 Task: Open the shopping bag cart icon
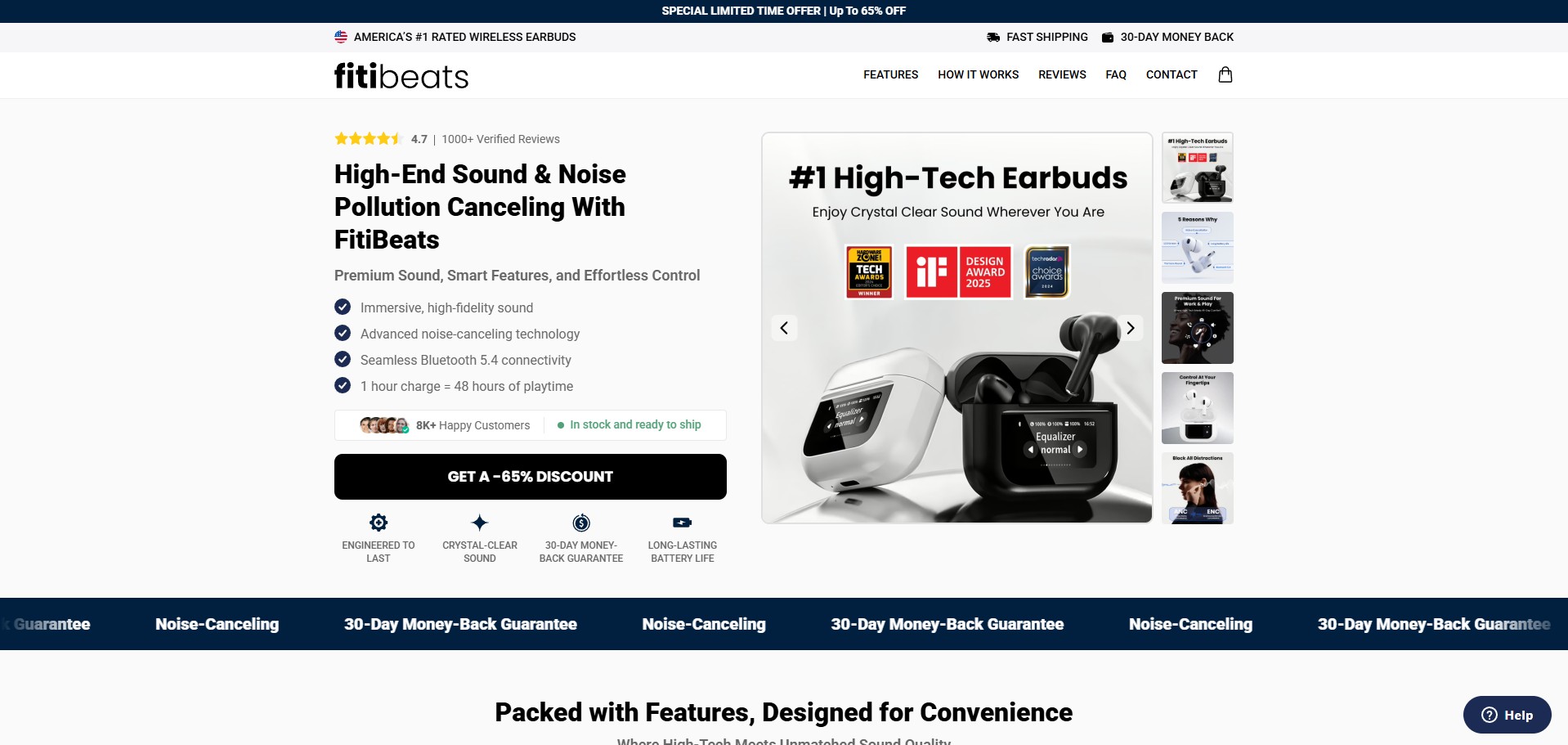1225,74
